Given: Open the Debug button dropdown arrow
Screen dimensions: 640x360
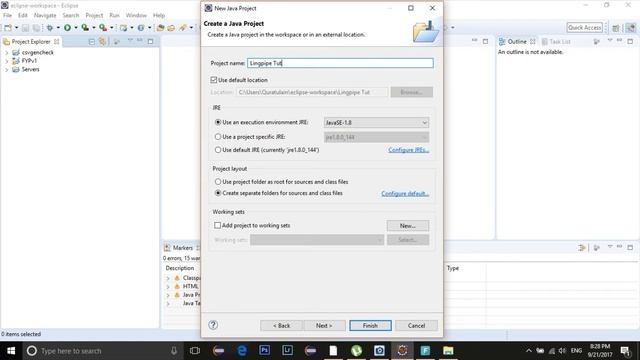Looking at the screenshot, I should pyautogui.click(x=58, y=28).
